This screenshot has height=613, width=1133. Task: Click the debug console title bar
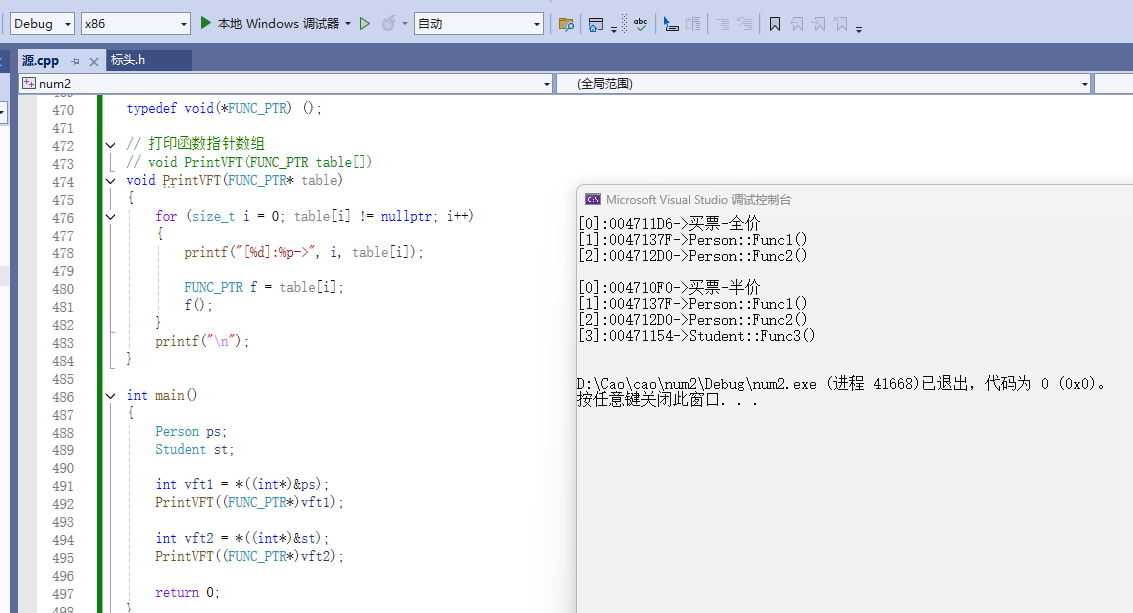(x=855, y=200)
